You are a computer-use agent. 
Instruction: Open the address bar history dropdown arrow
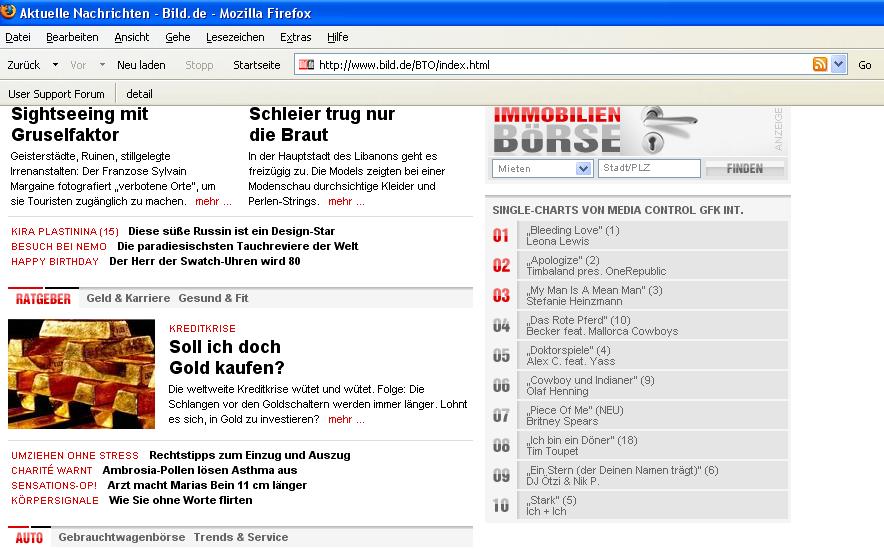(838, 64)
